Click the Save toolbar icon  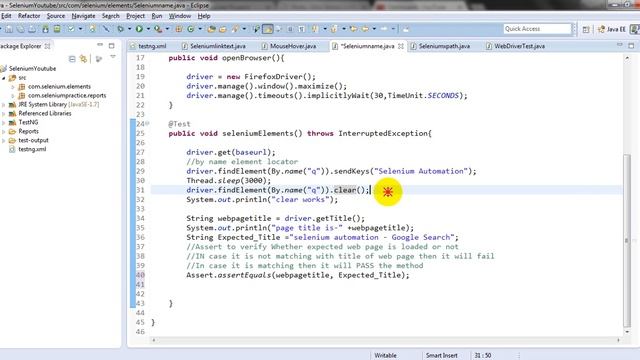click(x=9, y=29)
